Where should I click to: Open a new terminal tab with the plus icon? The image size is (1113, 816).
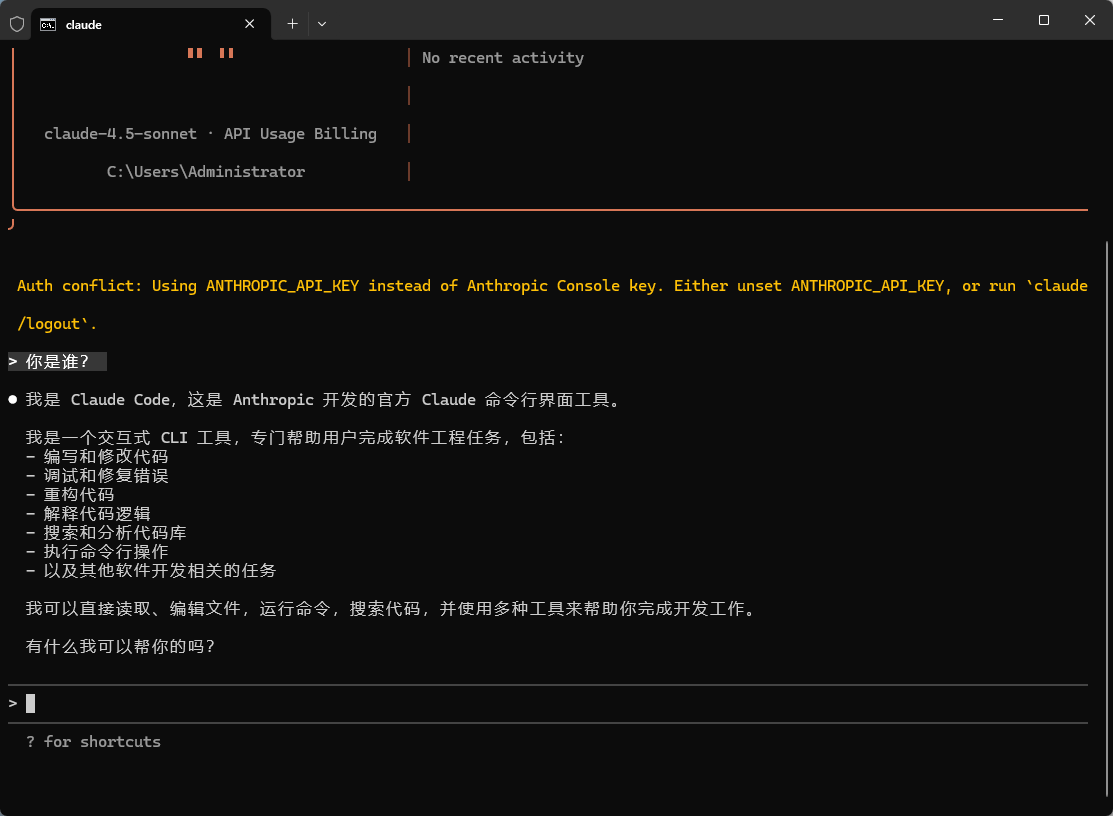tap(291, 23)
